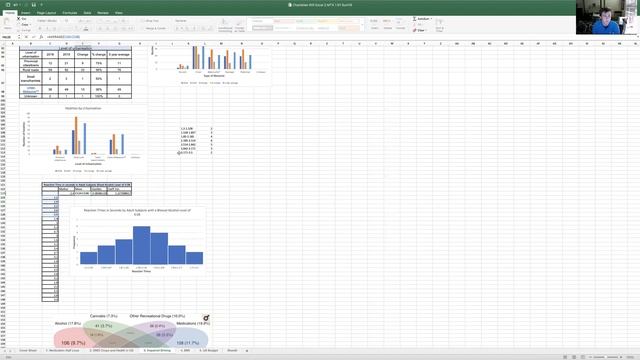This screenshot has height=360, width=640.
Task: Select the Cover Sheet worksheet tab
Action: pos(28,351)
